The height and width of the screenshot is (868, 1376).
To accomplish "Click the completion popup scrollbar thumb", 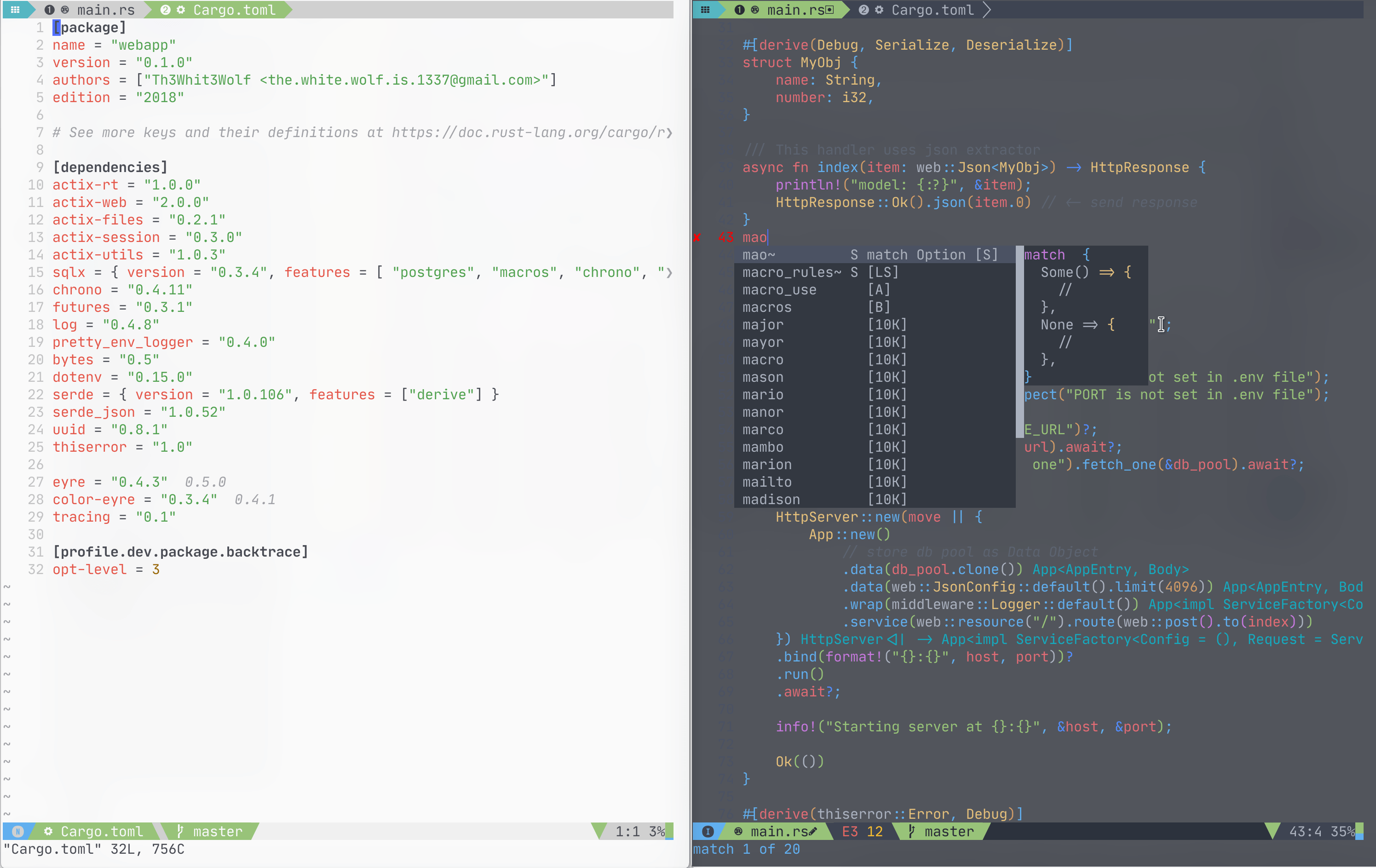I will tap(1019, 342).
